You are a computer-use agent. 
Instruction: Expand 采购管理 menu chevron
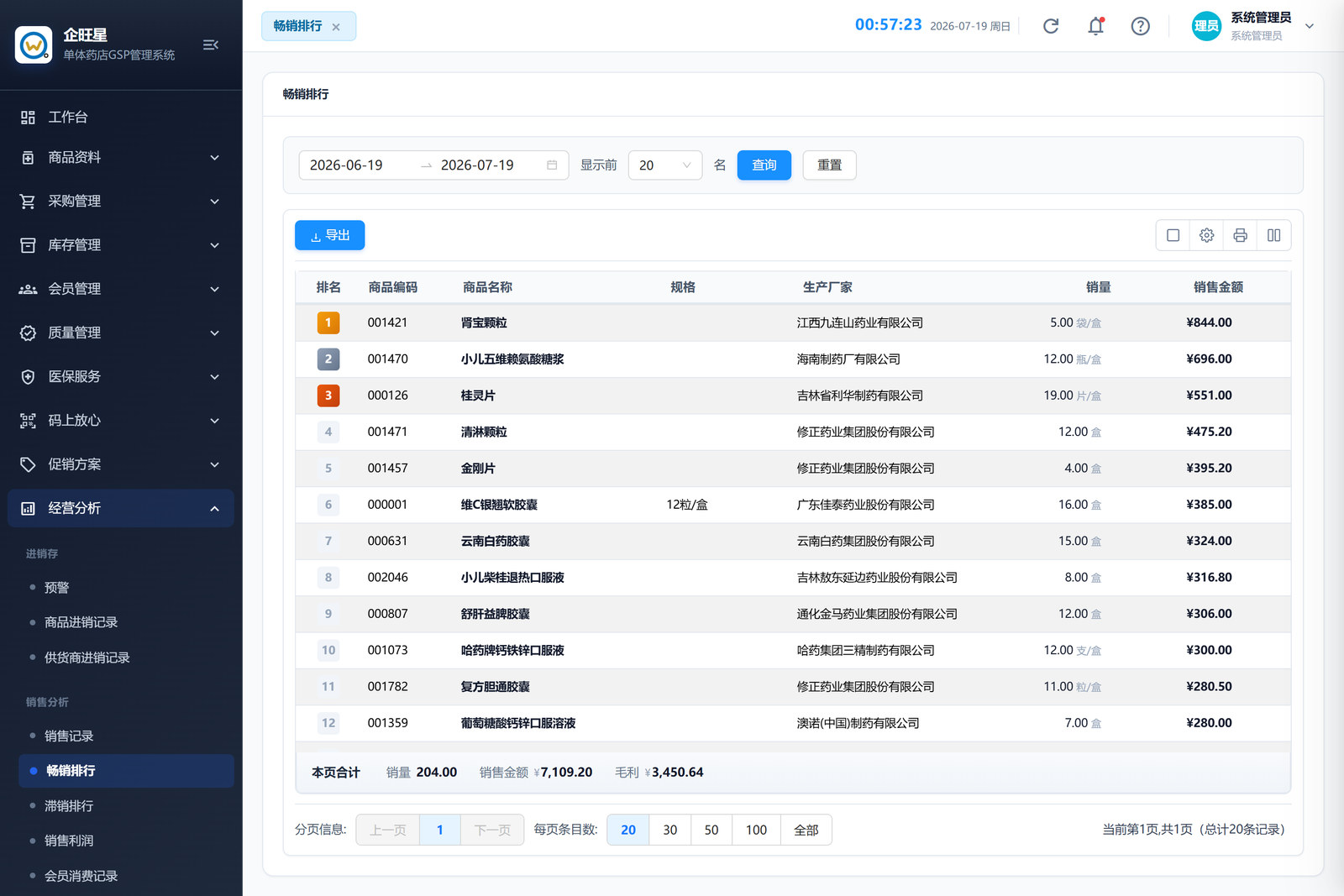[x=214, y=201]
